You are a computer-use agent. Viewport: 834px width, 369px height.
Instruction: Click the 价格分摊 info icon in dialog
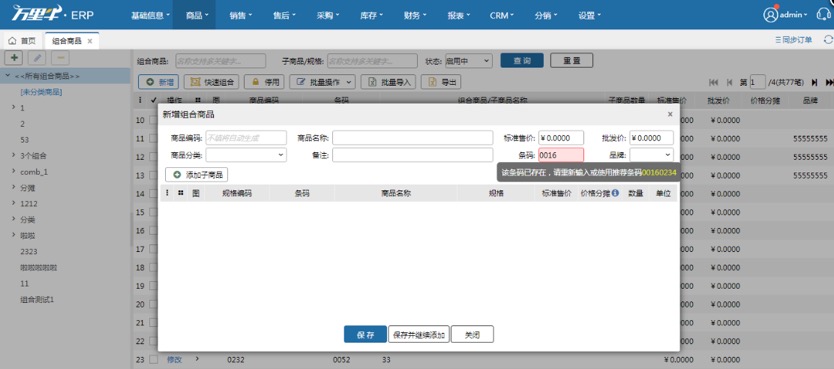coord(615,194)
